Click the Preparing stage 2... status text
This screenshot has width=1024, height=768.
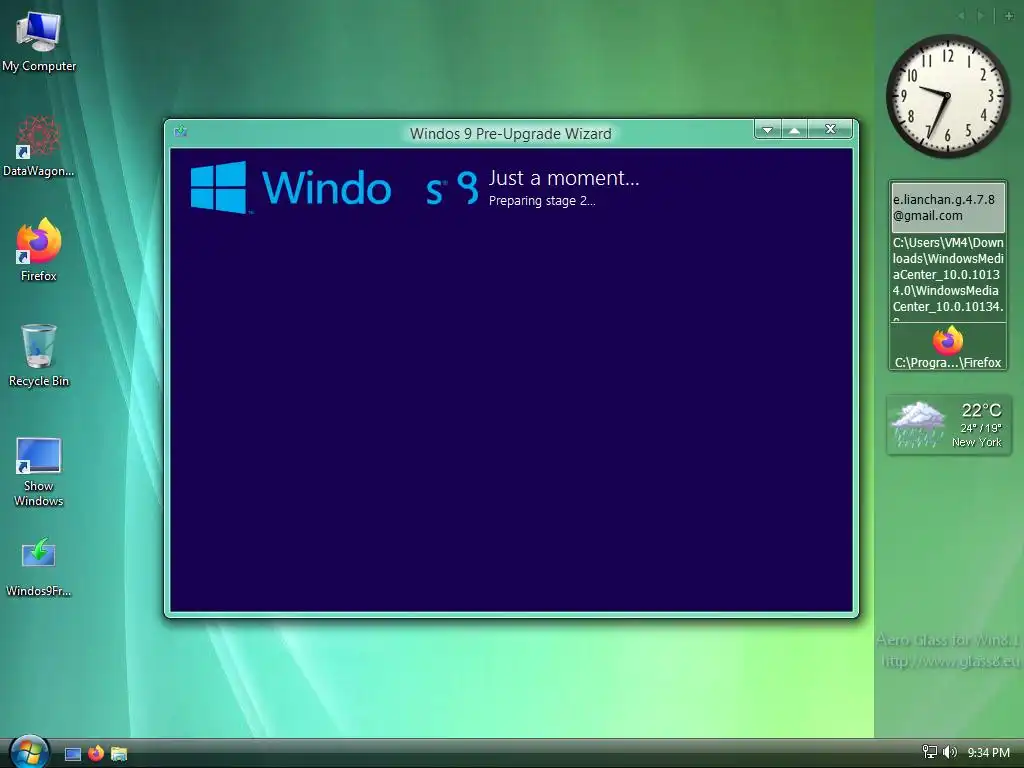pyautogui.click(x=542, y=201)
